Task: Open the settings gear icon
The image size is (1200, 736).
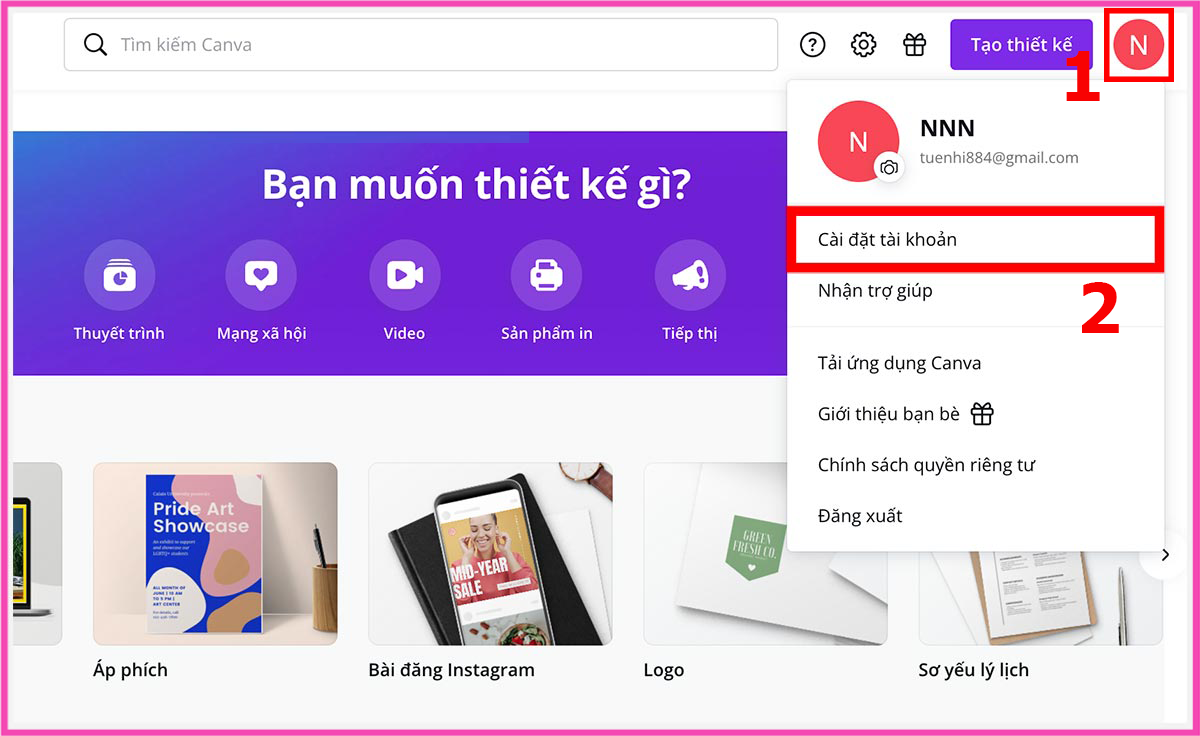Action: [x=863, y=45]
